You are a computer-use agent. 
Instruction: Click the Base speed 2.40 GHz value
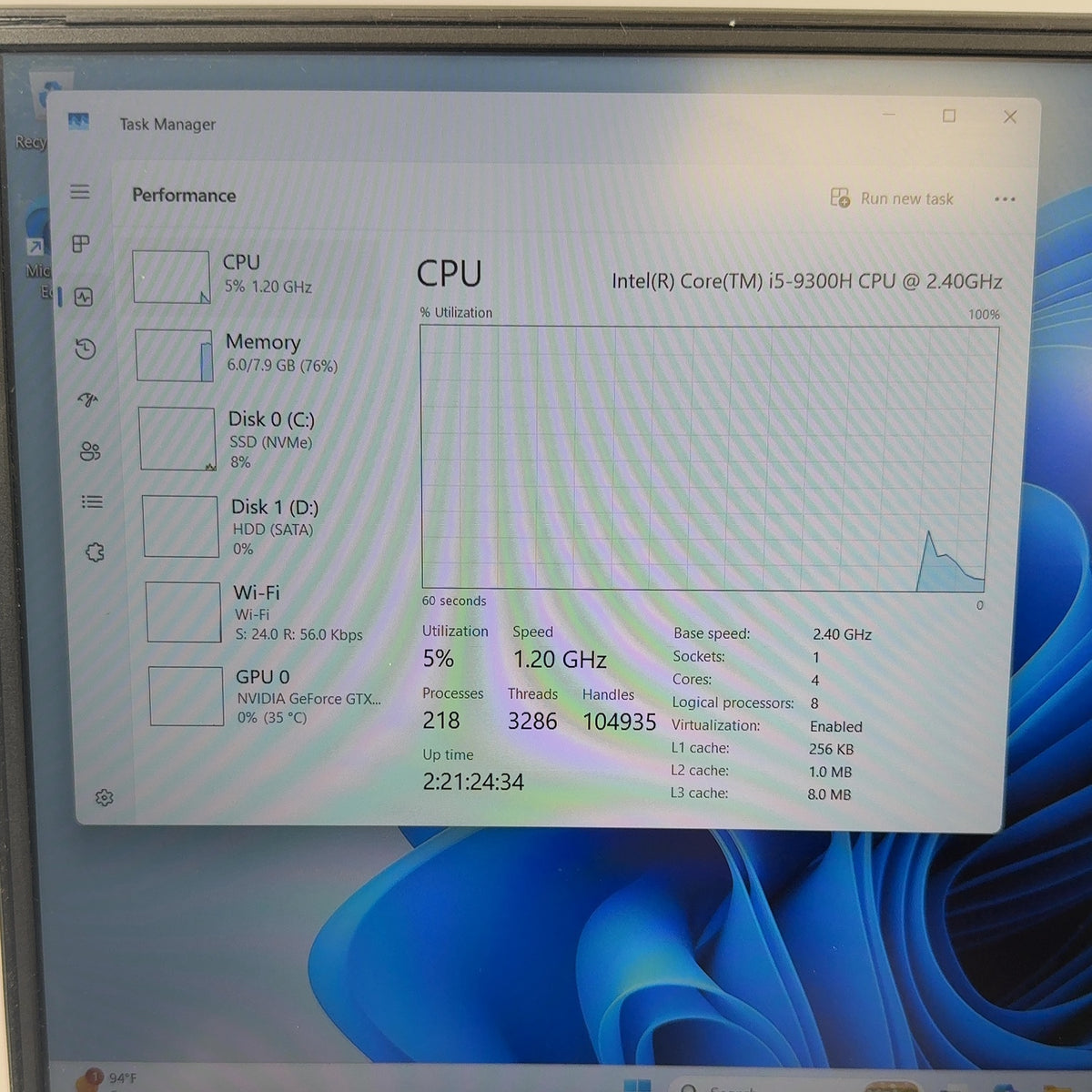click(x=842, y=634)
